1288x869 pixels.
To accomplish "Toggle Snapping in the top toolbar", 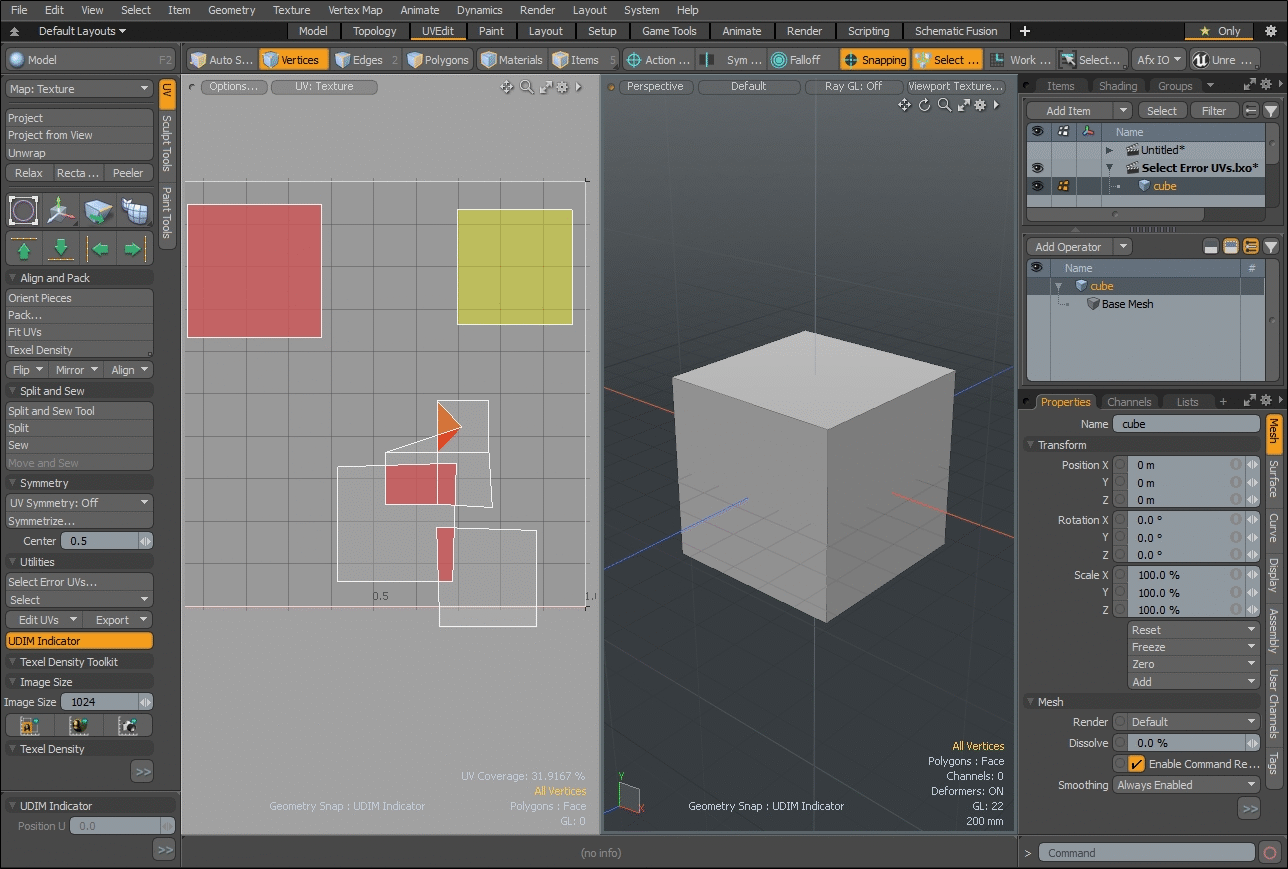I will pyautogui.click(x=874, y=60).
